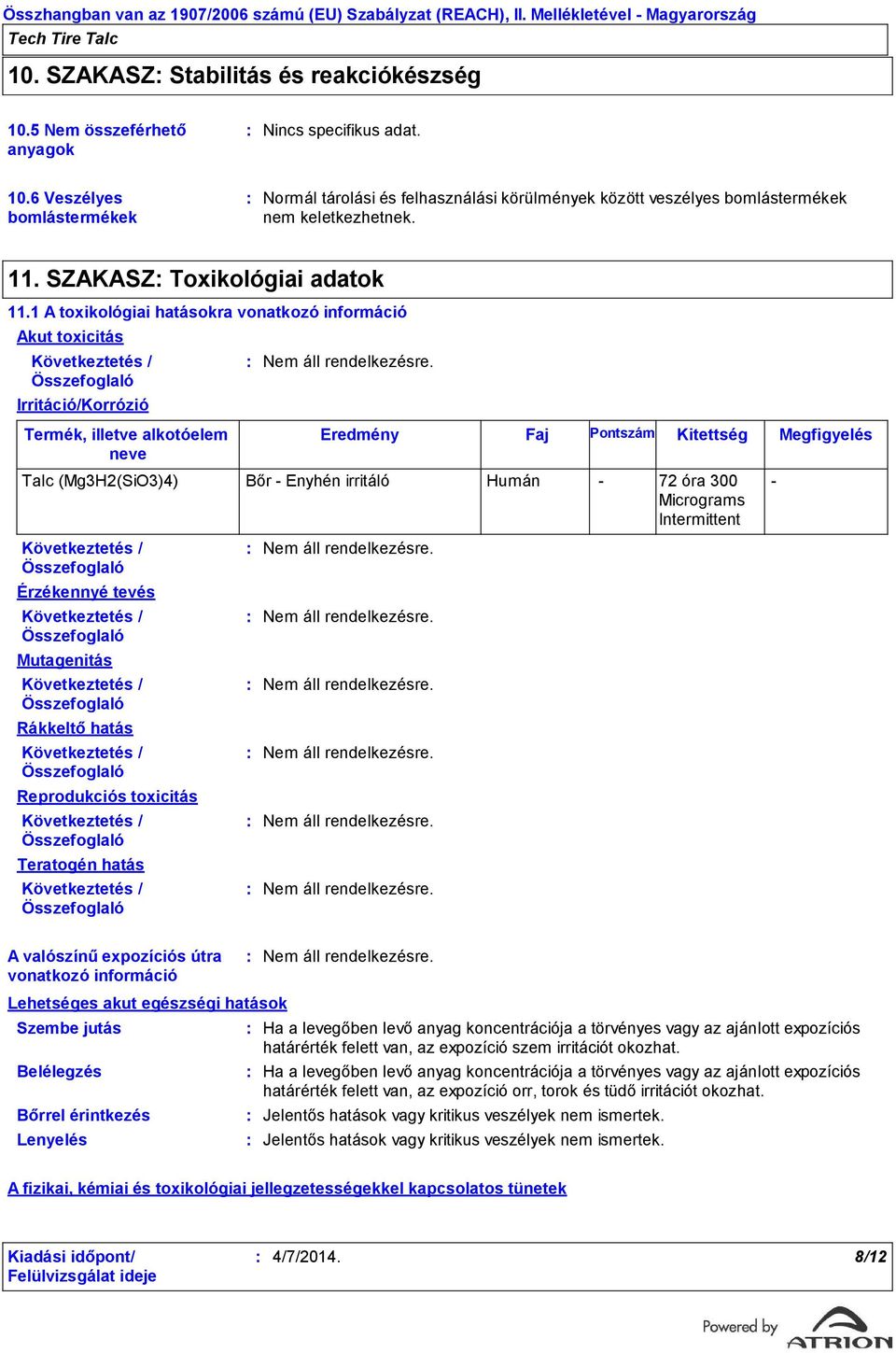Click the eye irritation sentence beside Szembe jutás
The width and height of the screenshot is (896, 1353).
tap(561, 1037)
